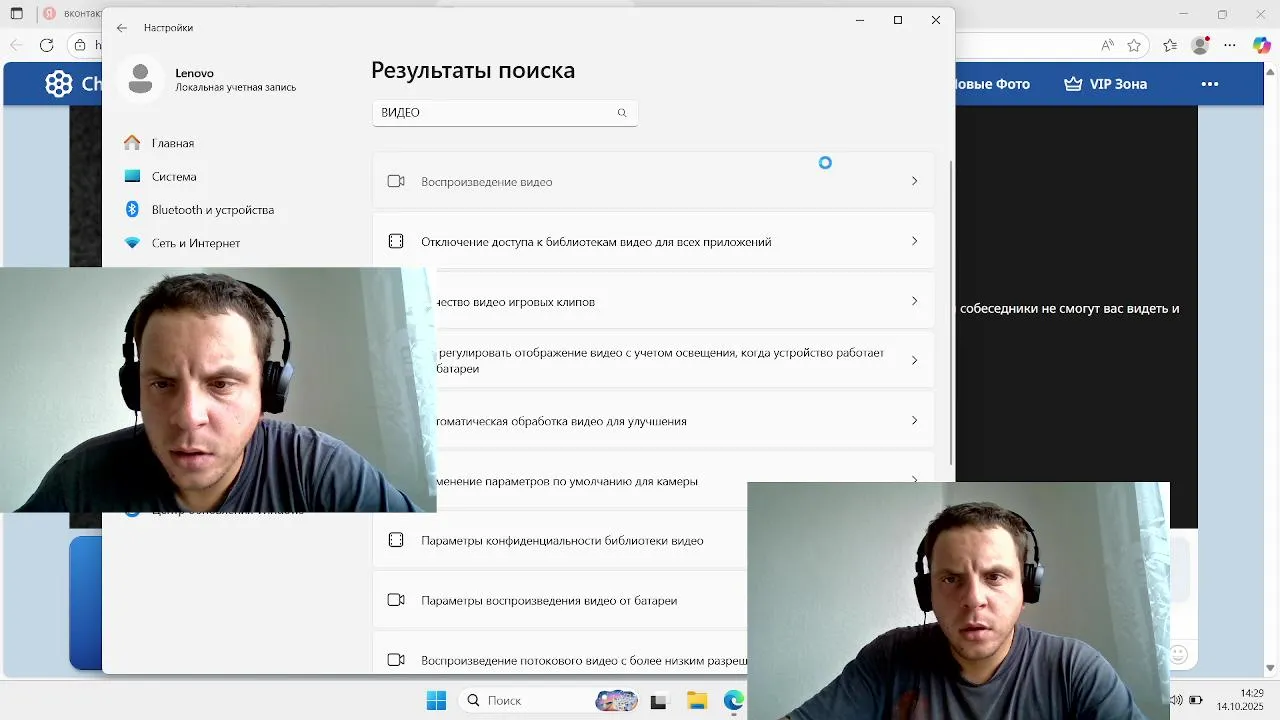Click the website logo in blue header

59,84
